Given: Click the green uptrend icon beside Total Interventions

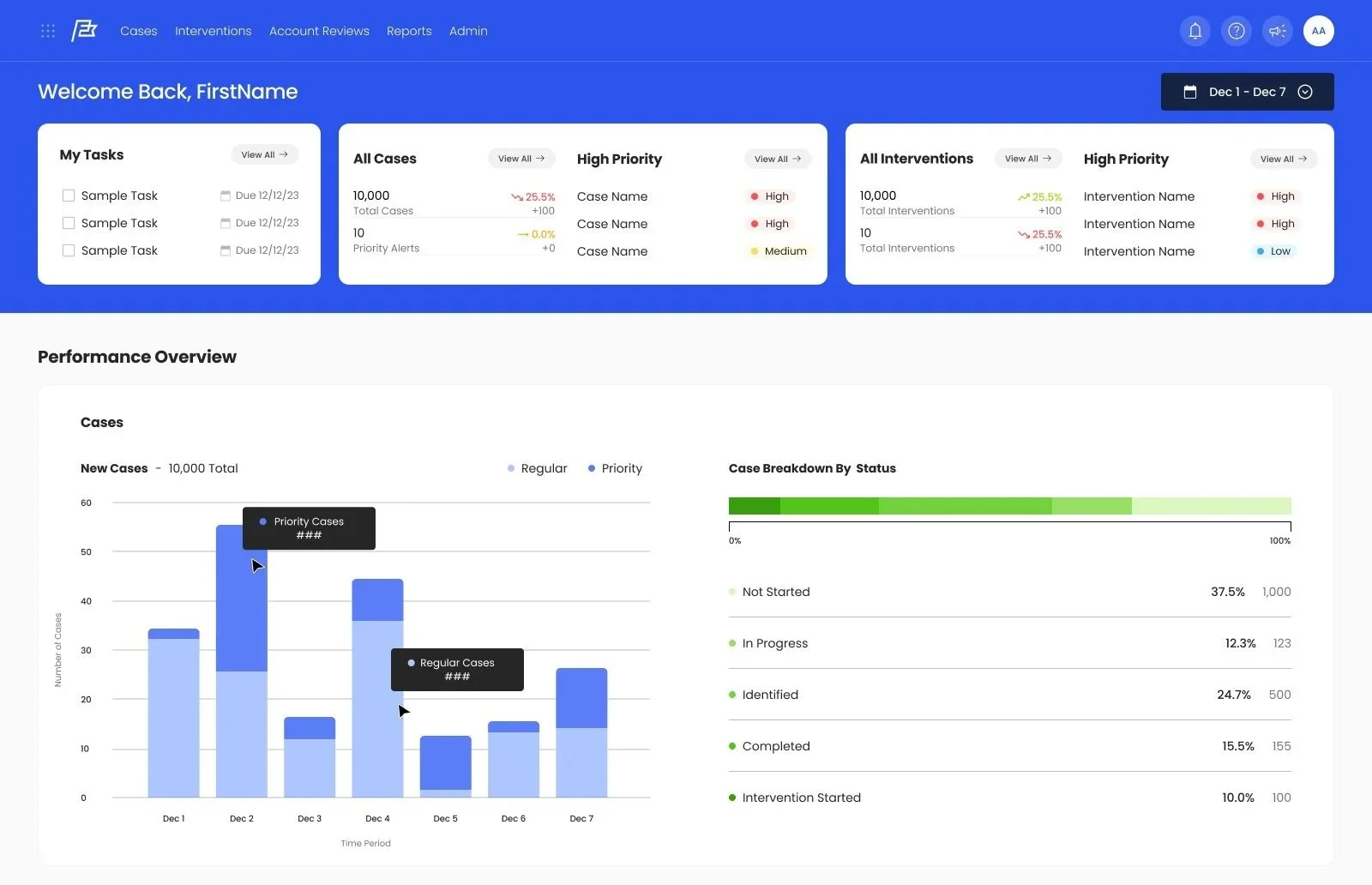Looking at the screenshot, I should pos(1024,197).
